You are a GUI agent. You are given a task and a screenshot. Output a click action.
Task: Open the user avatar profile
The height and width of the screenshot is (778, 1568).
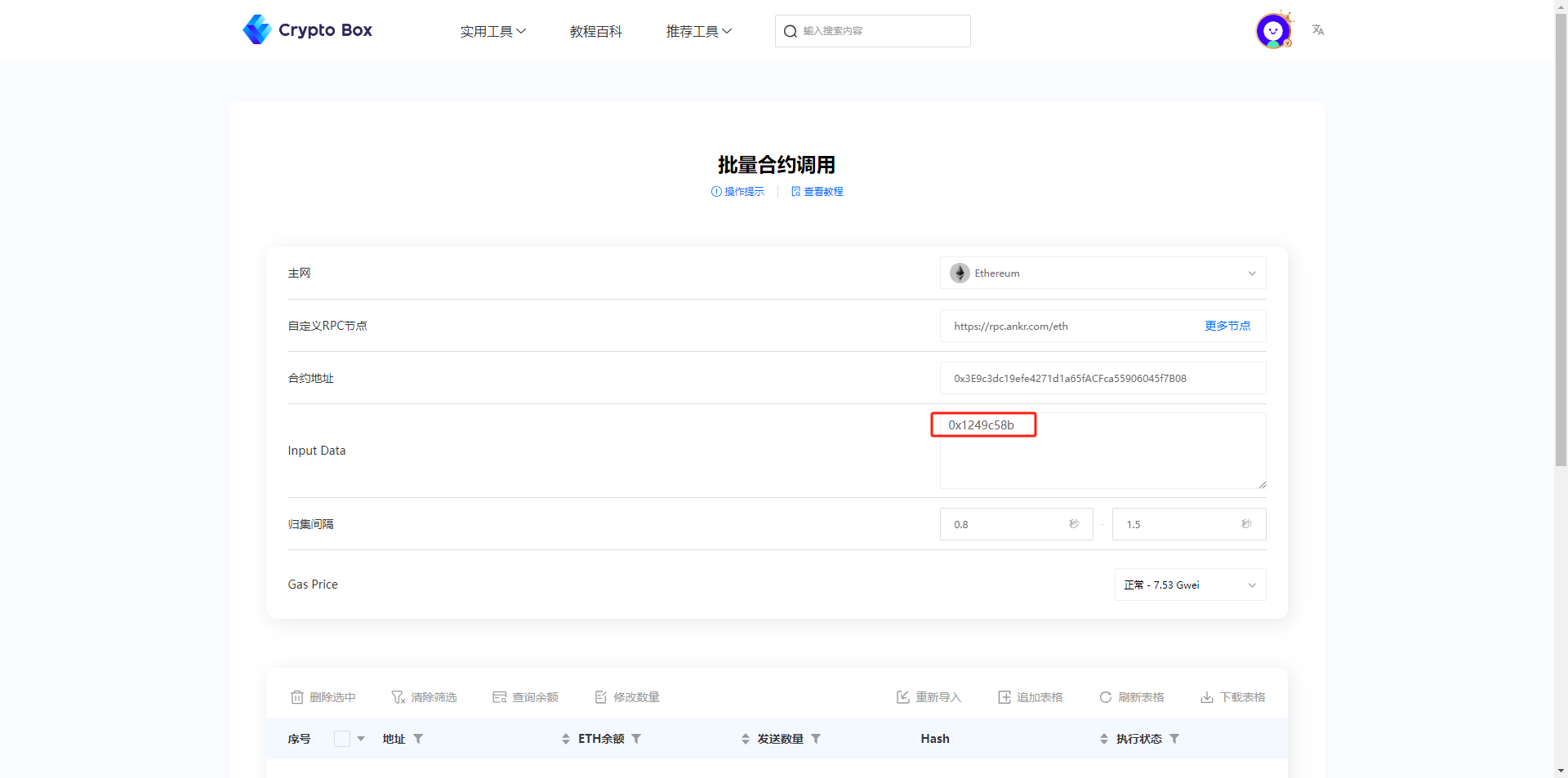1273,31
